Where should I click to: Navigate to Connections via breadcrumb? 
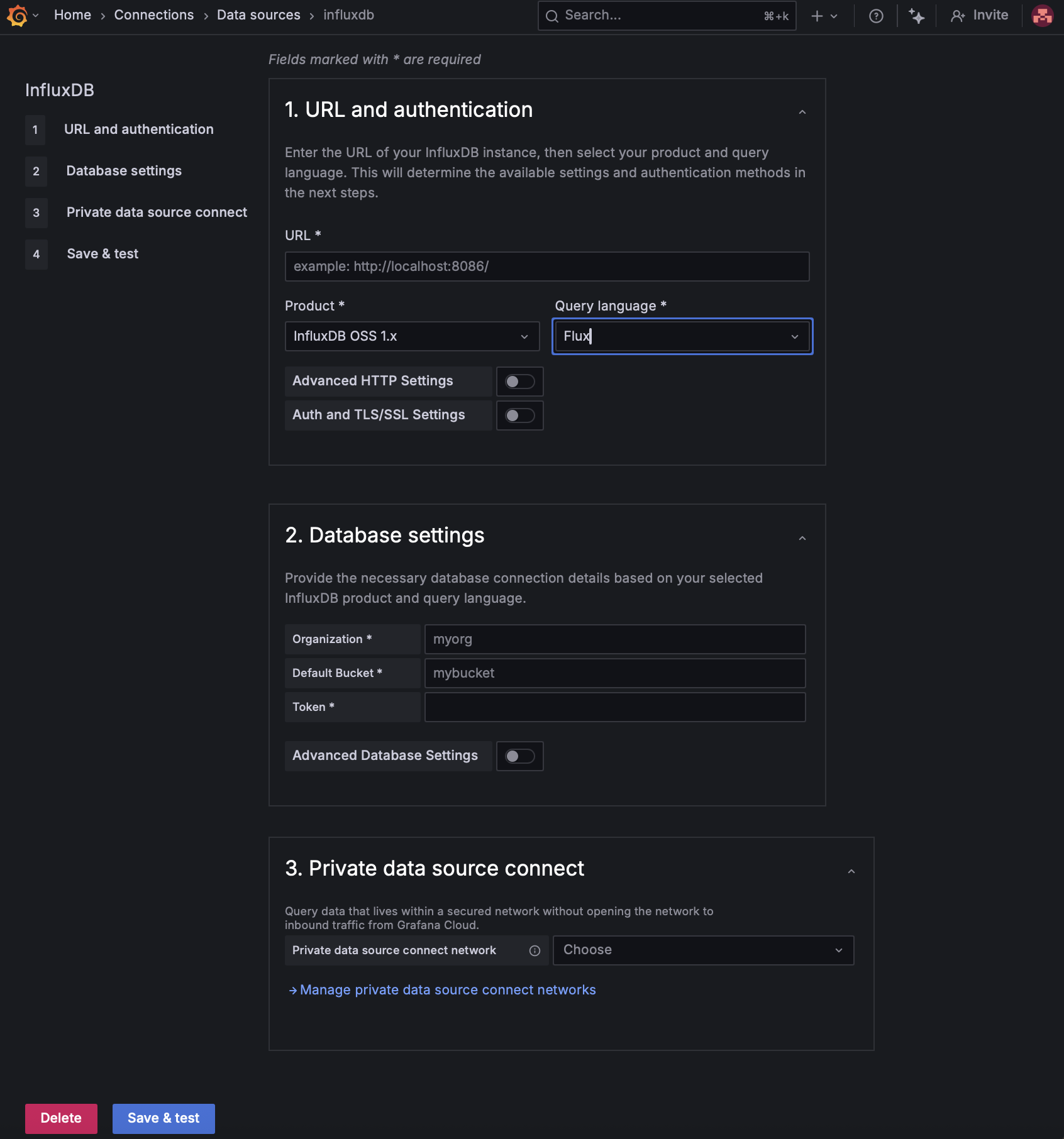pos(153,14)
